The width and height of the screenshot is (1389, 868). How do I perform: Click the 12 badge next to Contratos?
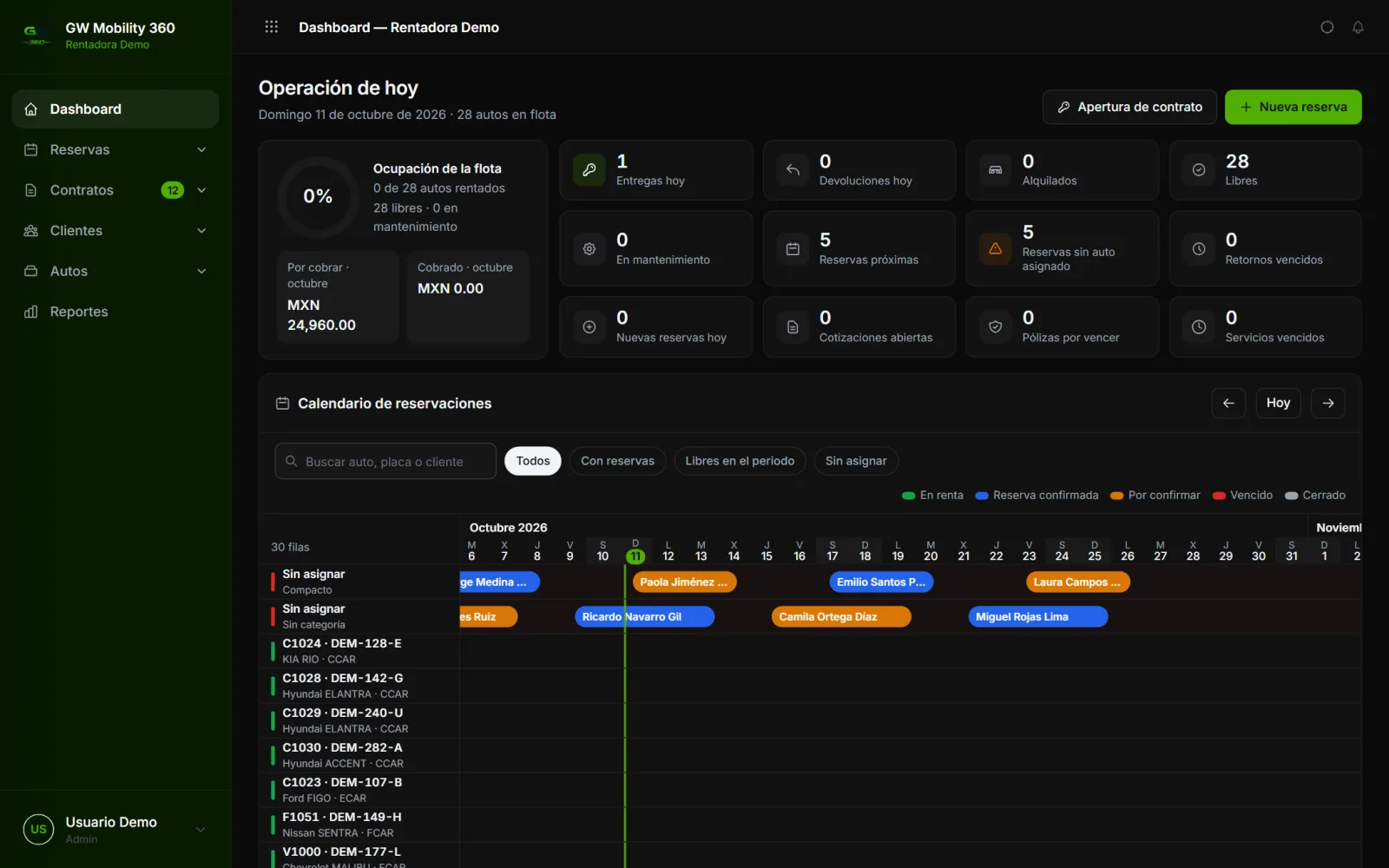coord(173,190)
